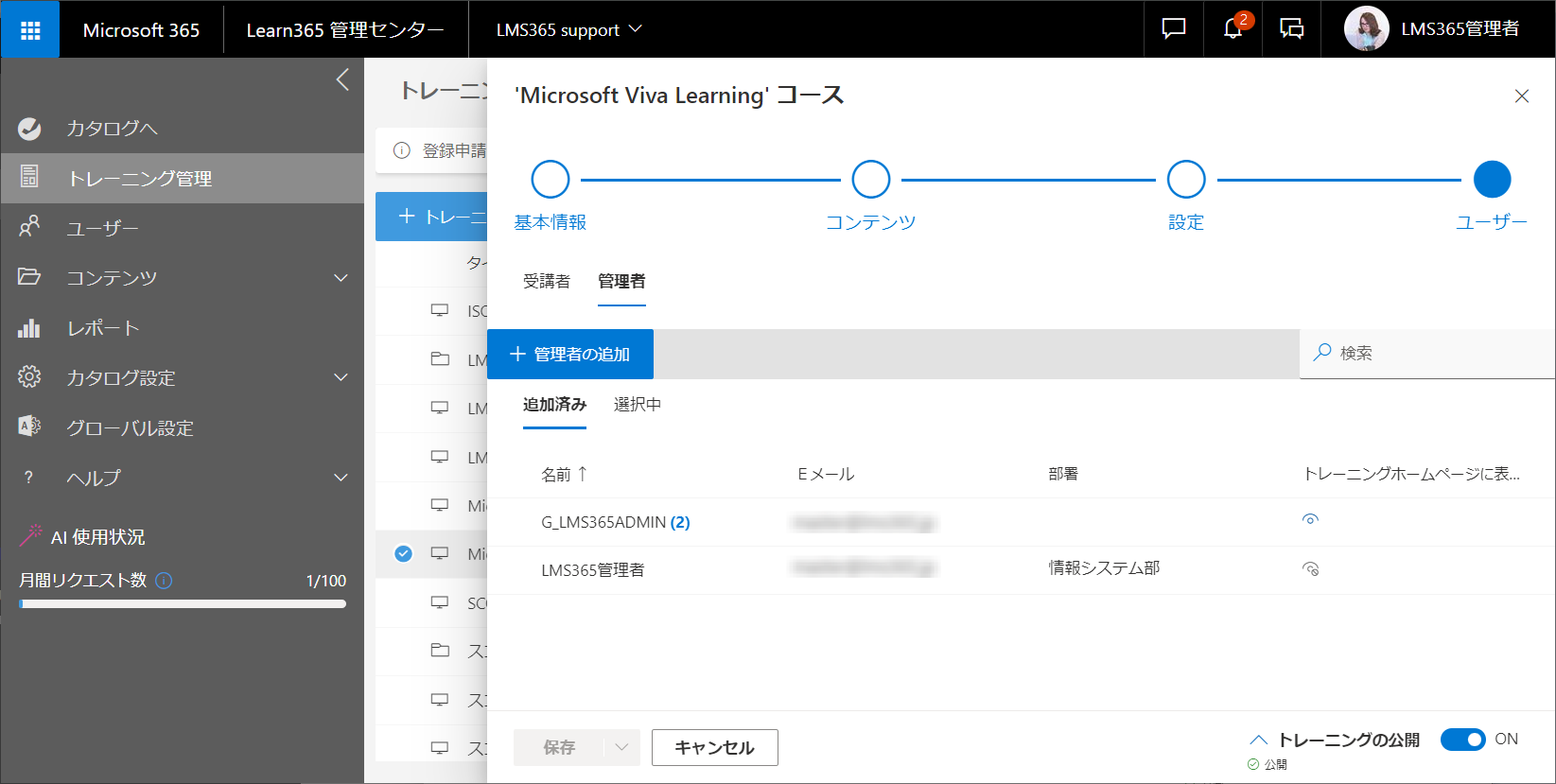Click the Microsoft 365 header link

click(141, 29)
